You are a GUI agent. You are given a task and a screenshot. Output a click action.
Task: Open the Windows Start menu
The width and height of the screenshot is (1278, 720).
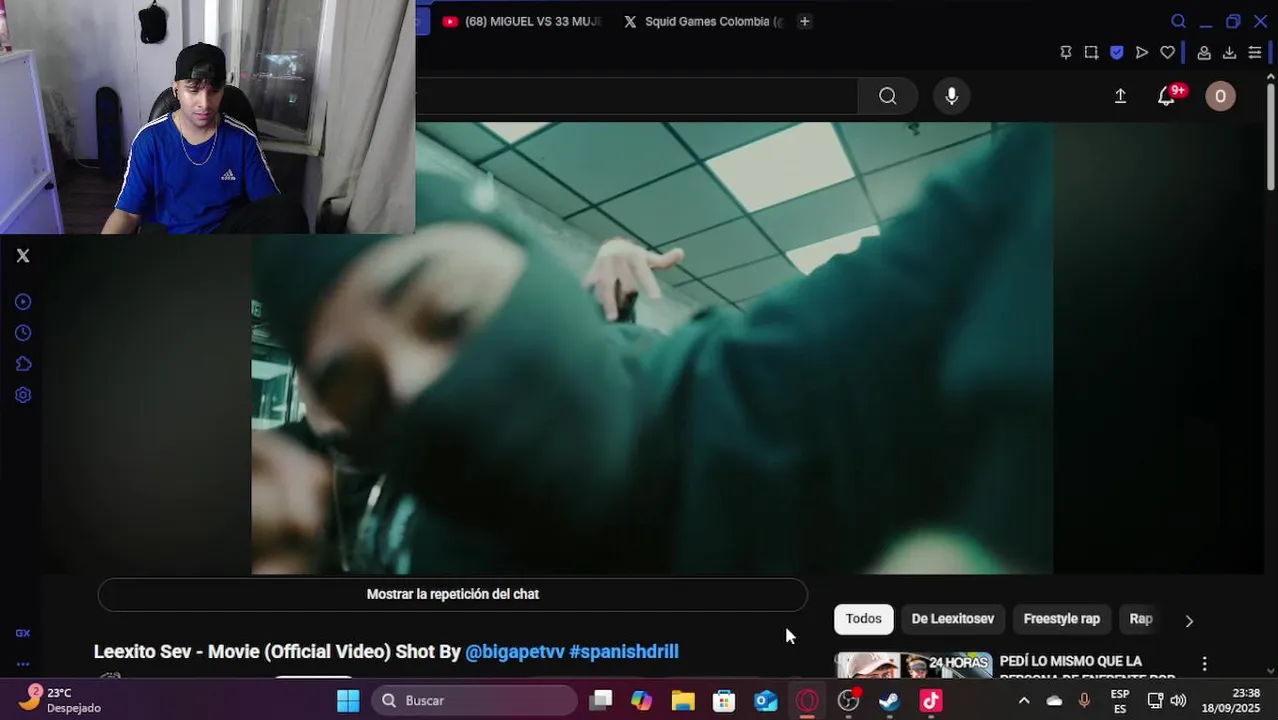click(348, 700)
